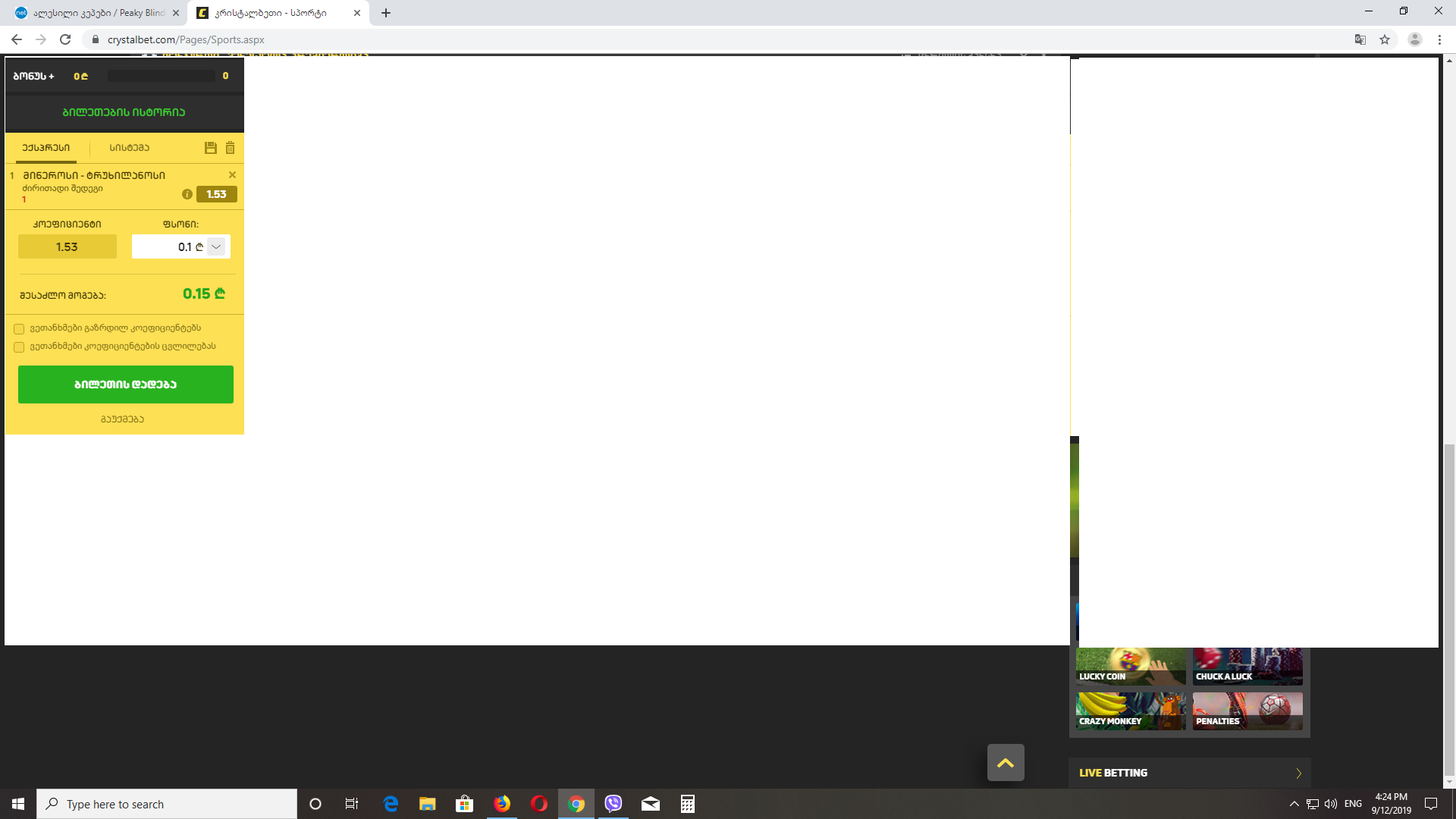Click the bonus progress bar at the top

click(161, 75)
